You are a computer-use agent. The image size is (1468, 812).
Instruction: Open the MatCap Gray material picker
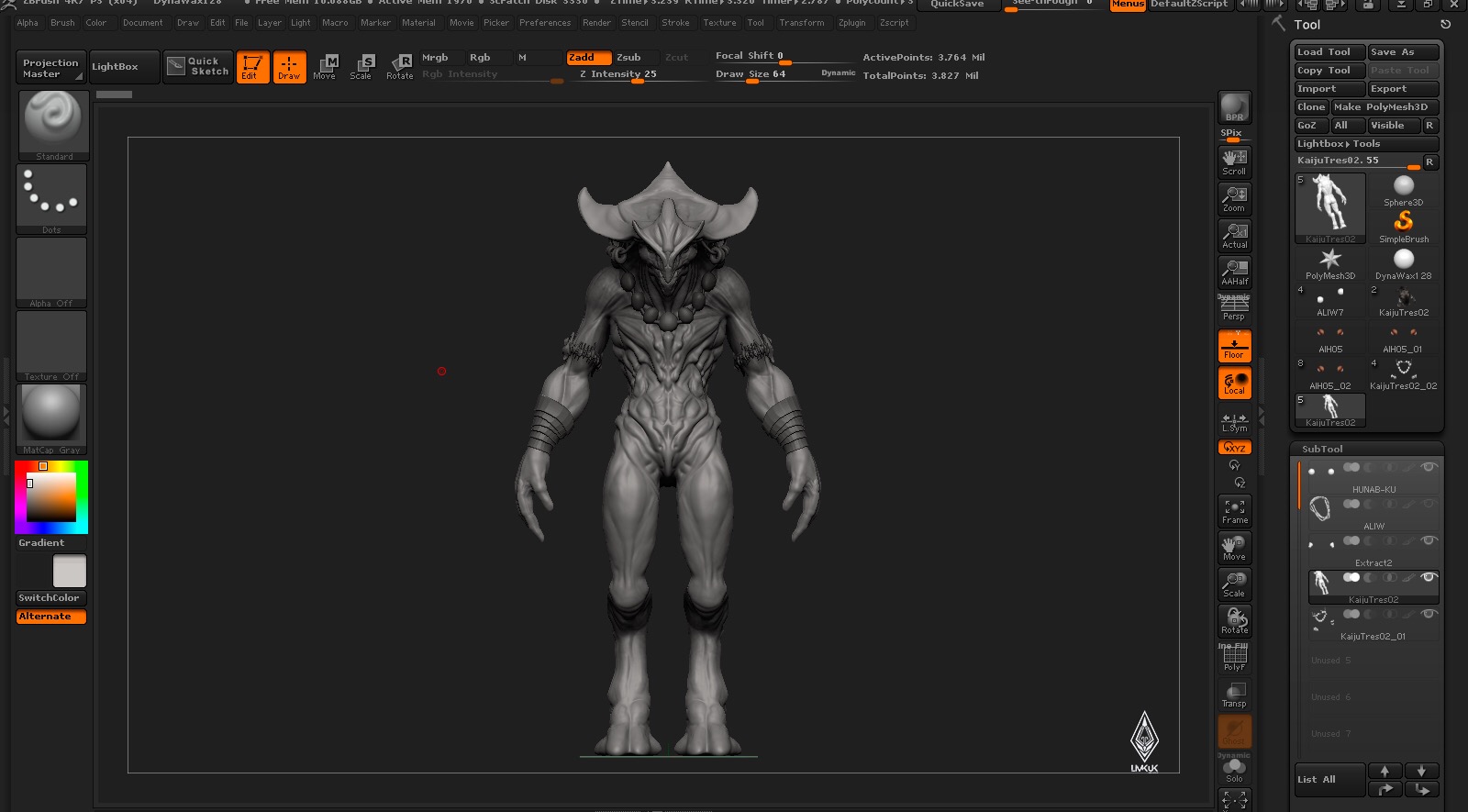51,419
